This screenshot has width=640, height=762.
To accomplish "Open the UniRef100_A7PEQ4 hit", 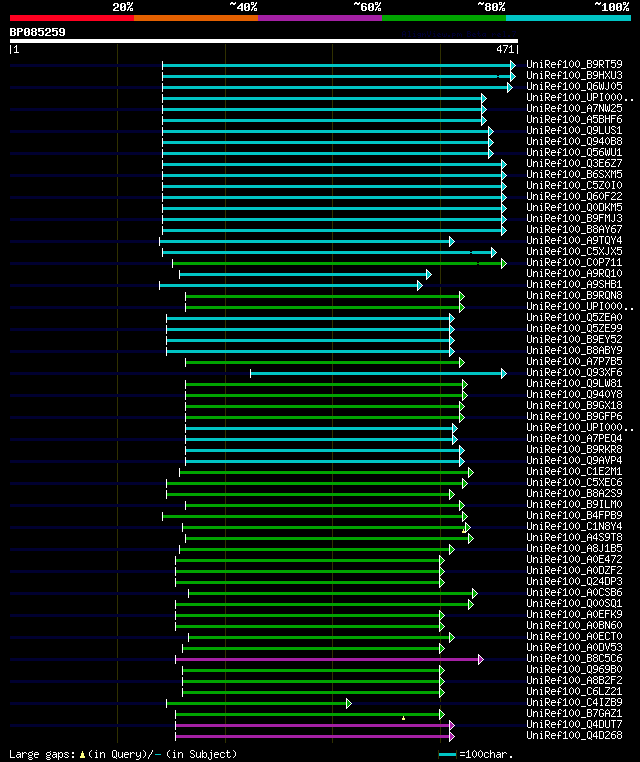I will point(574,439).
